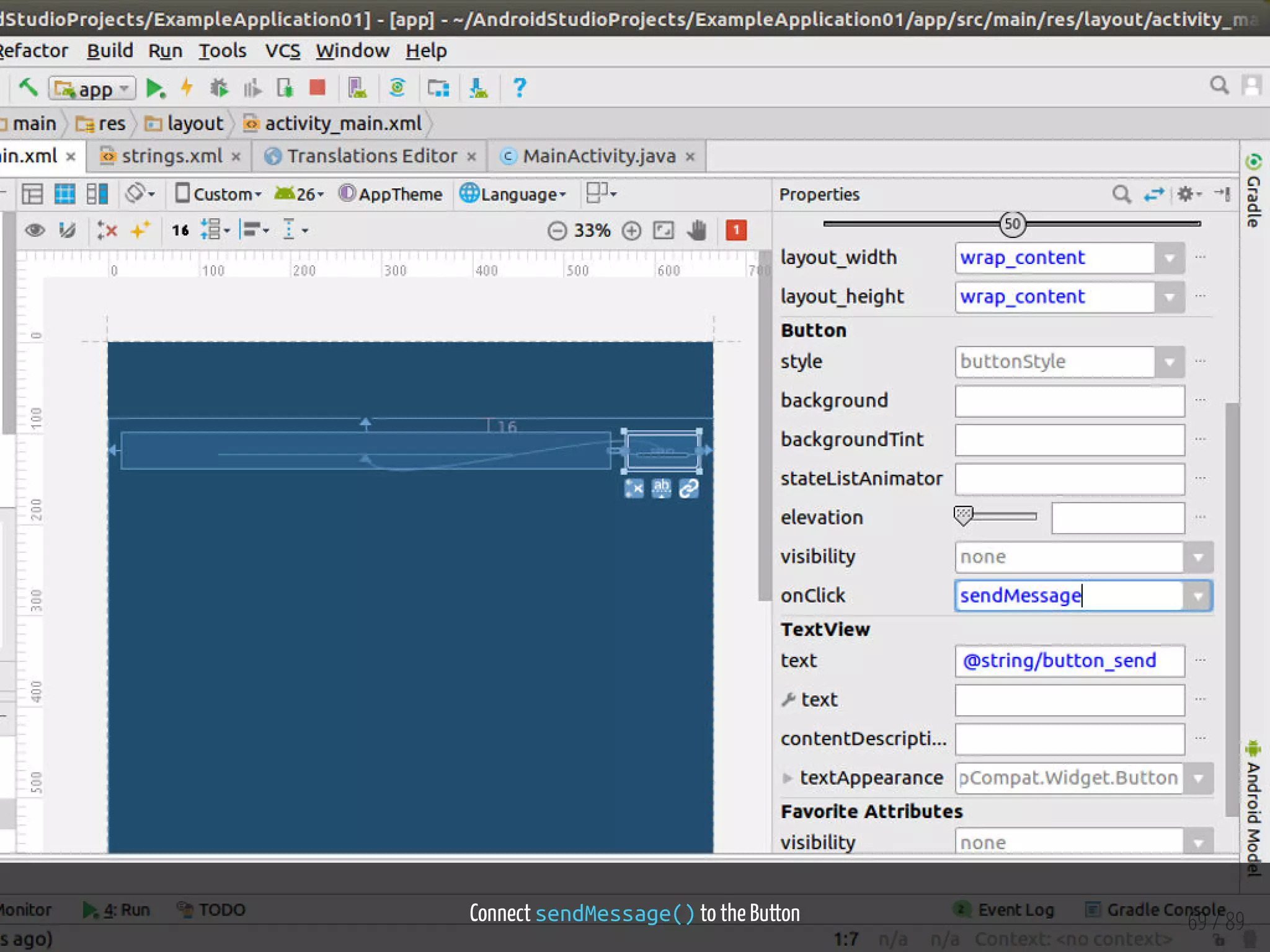This screenshot has width=1270, height=952.
Task: Open the layout_width dropdown arrow
Action: (1170, 258)
